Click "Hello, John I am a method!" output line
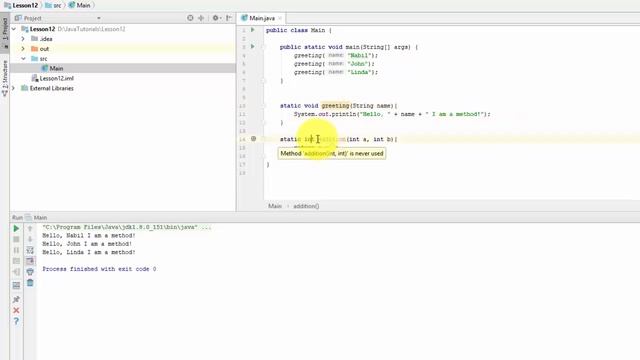The image size is (640, 360). coord(87,244)
